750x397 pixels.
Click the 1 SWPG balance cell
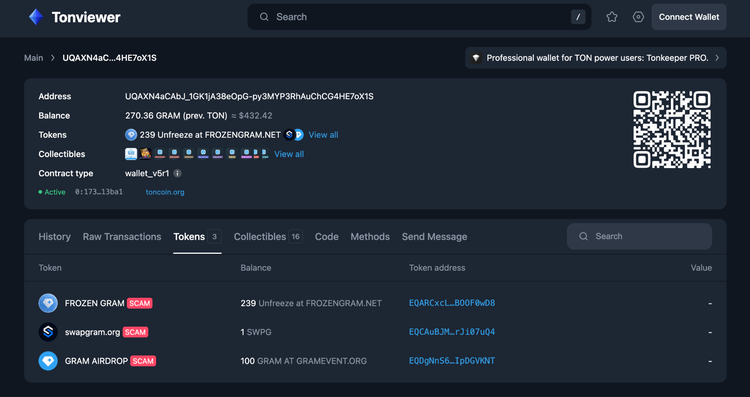(x=256, y=332)
